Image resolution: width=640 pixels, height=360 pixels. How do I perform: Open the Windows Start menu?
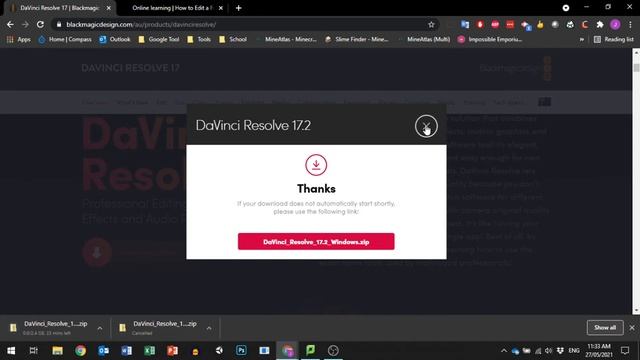coord(11,351)
